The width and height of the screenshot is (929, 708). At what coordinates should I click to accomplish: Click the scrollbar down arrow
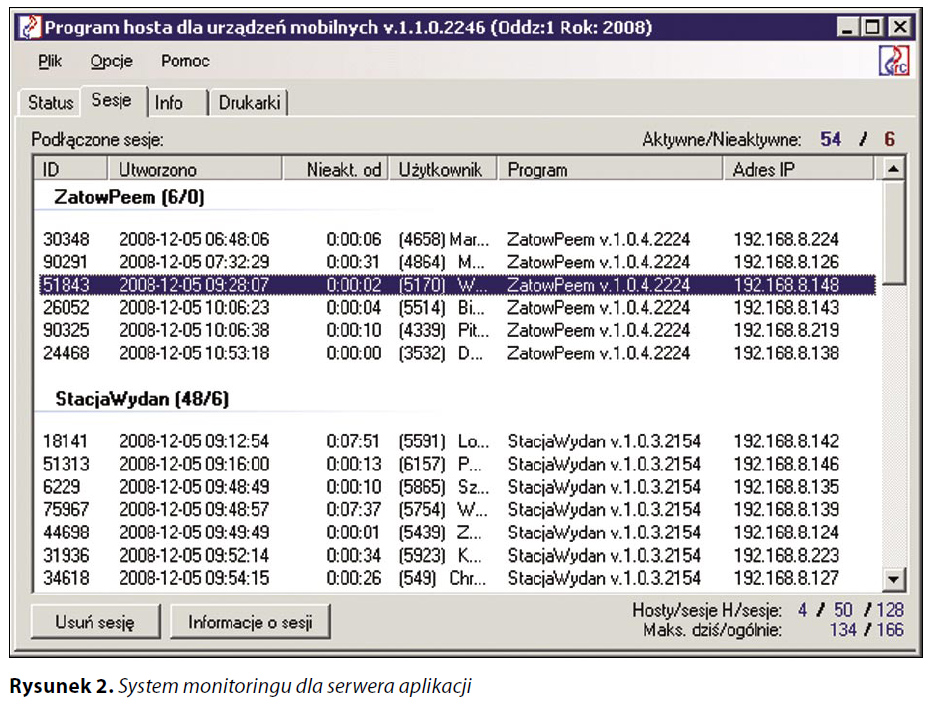[893, 578]
